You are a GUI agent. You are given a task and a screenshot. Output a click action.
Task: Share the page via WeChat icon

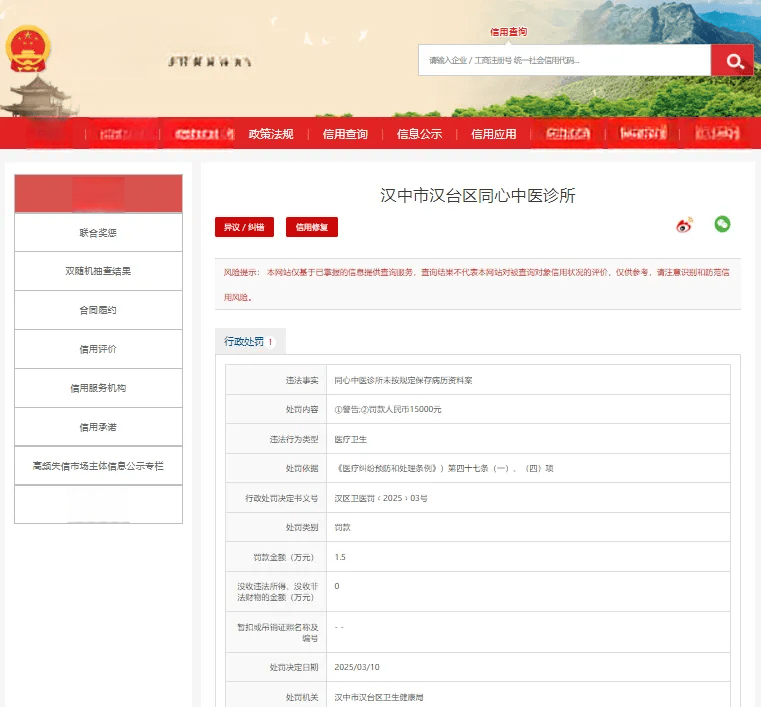coord(722,224)
